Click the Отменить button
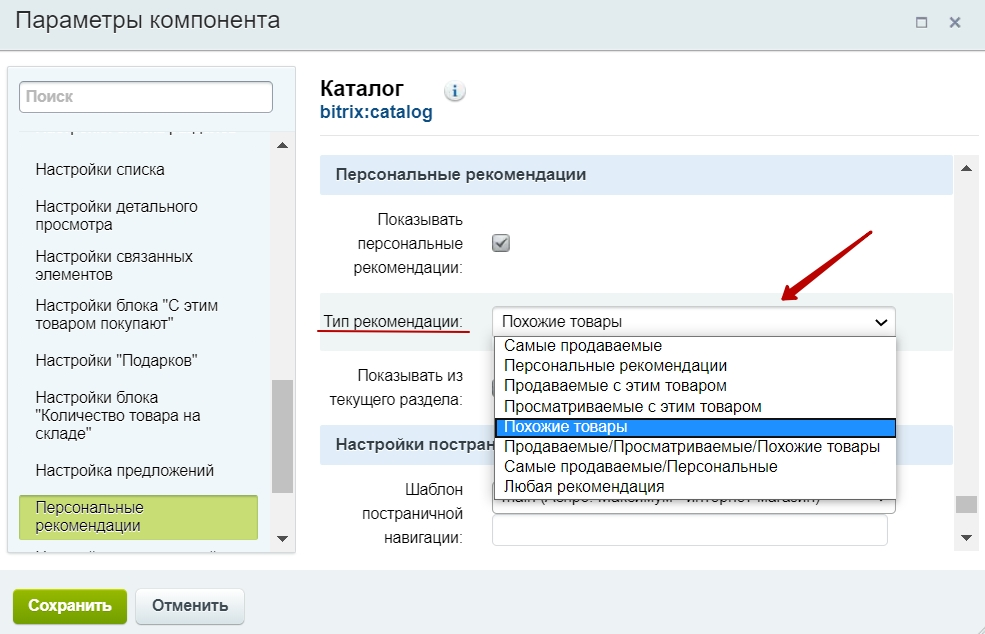The height and width of the screenshot is (634, 985). pos(190,606)
